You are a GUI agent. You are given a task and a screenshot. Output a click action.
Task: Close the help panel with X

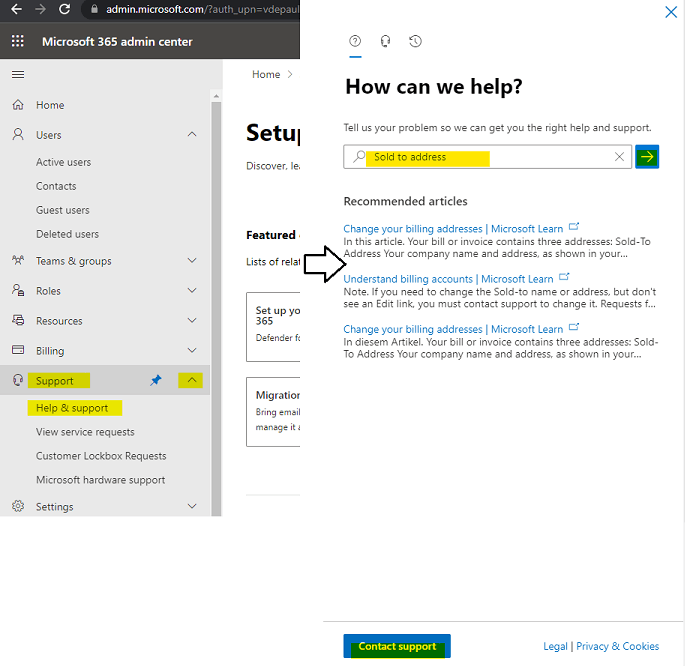click(671, 12)
